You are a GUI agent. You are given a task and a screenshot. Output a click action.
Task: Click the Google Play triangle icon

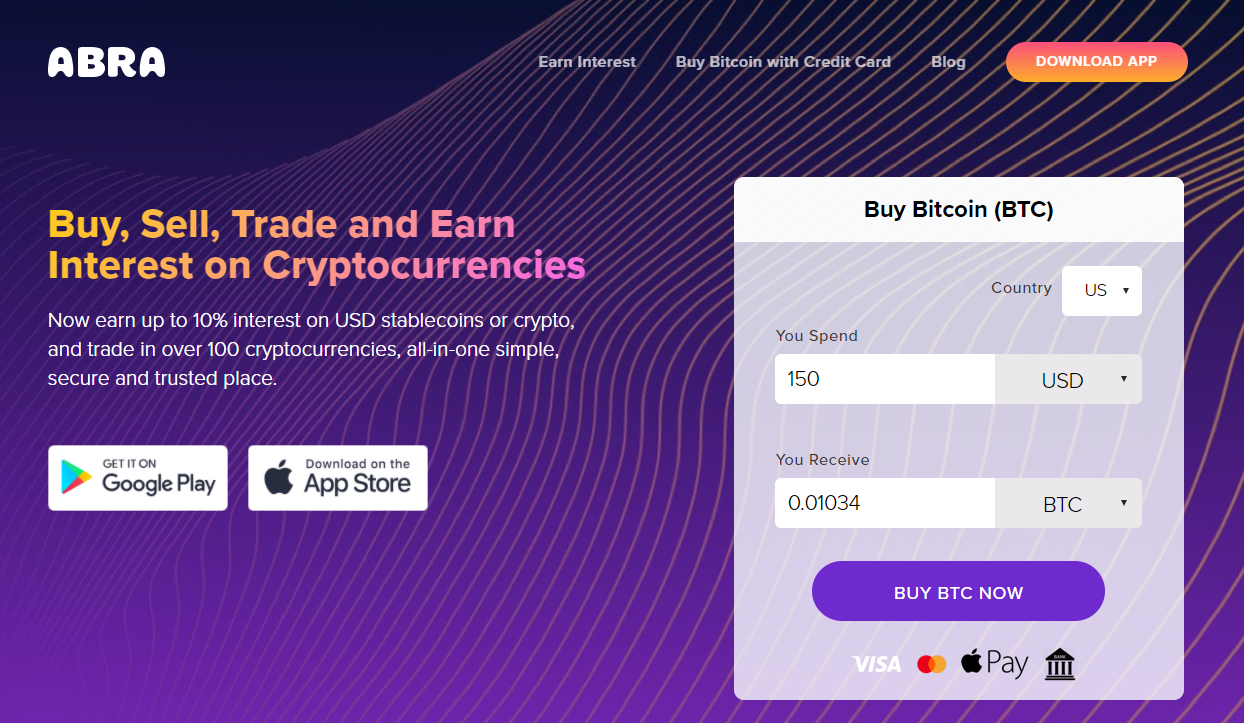click(x=76, y=478)
